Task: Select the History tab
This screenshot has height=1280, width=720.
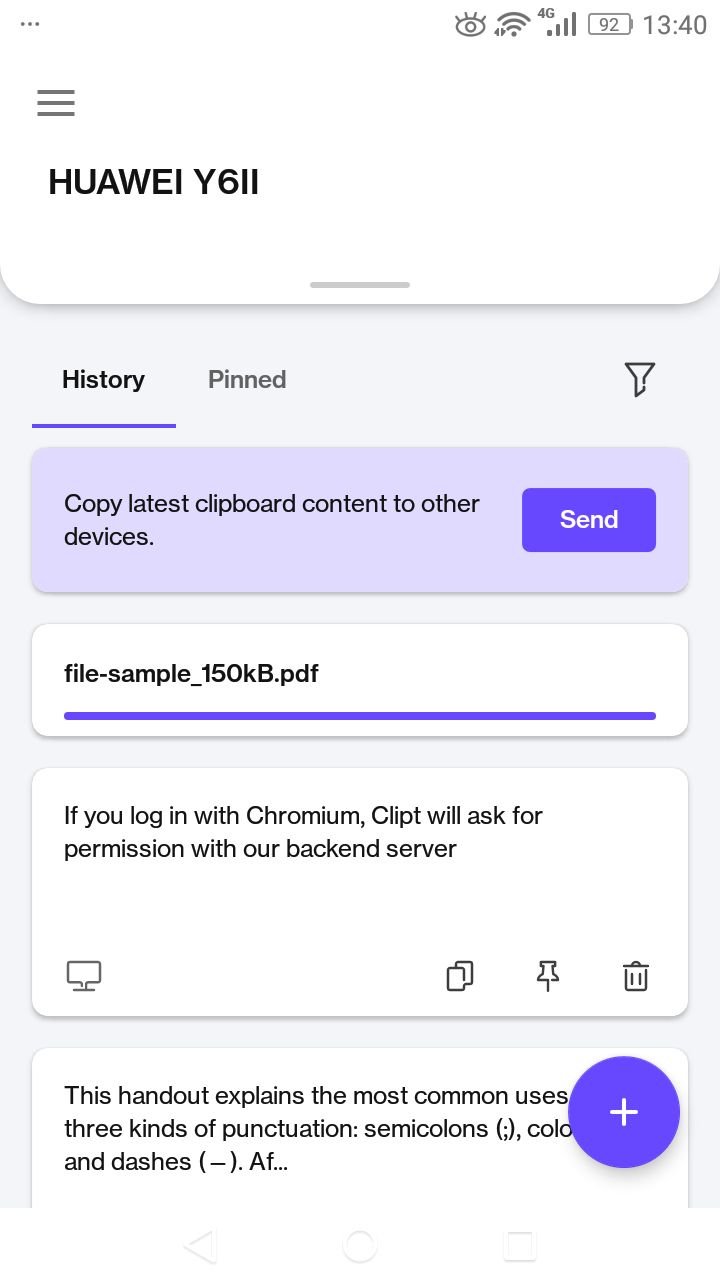Action: point(103,380)
